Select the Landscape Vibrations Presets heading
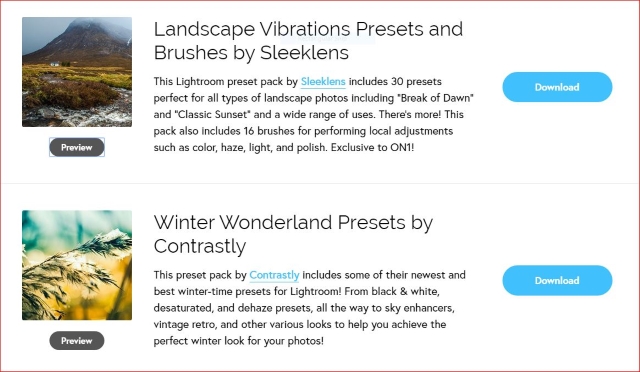Viewport: 640px width, 372px height. 308,41
